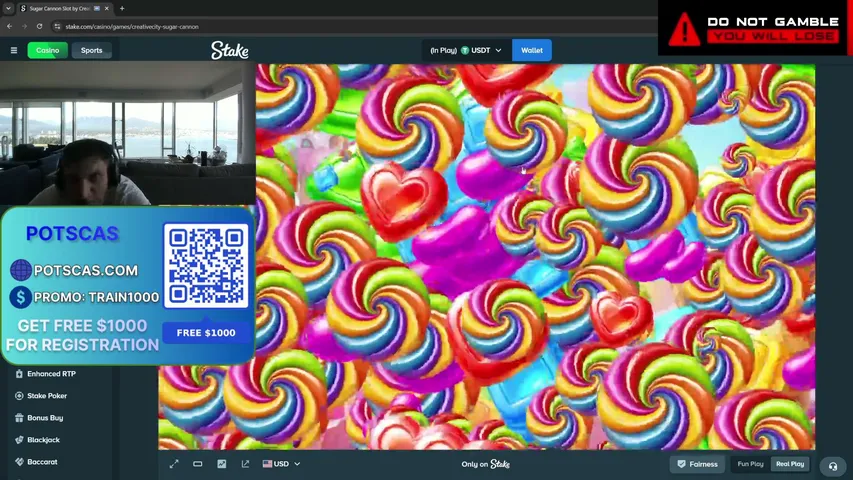The height and width of the screenshot is (480, 853).
Task: Click the US flag currency icon
Action: [267, 464]
